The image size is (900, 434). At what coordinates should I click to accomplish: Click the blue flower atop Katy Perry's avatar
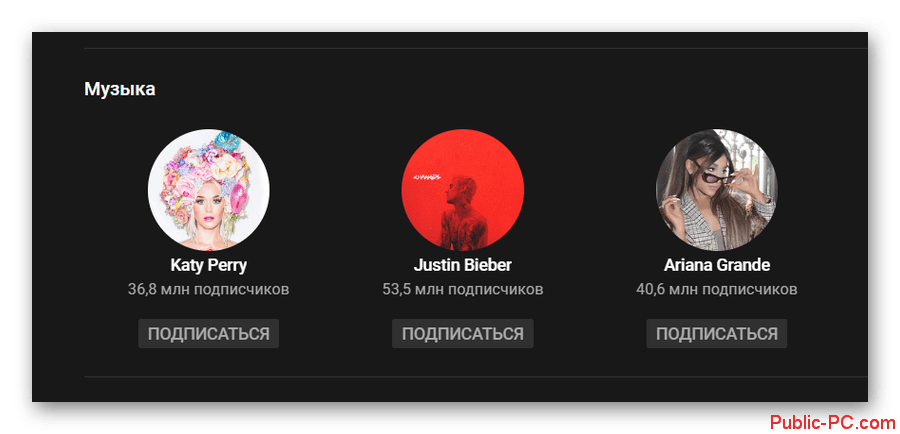click(x=227, y=142)
